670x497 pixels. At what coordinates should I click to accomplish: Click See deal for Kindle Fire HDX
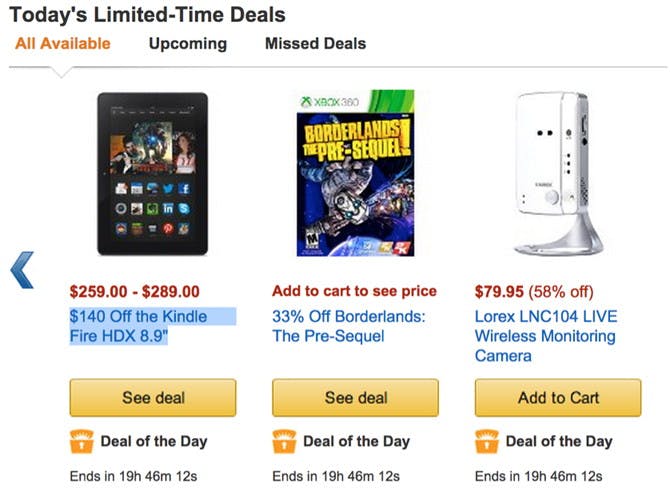coord(153,398)
